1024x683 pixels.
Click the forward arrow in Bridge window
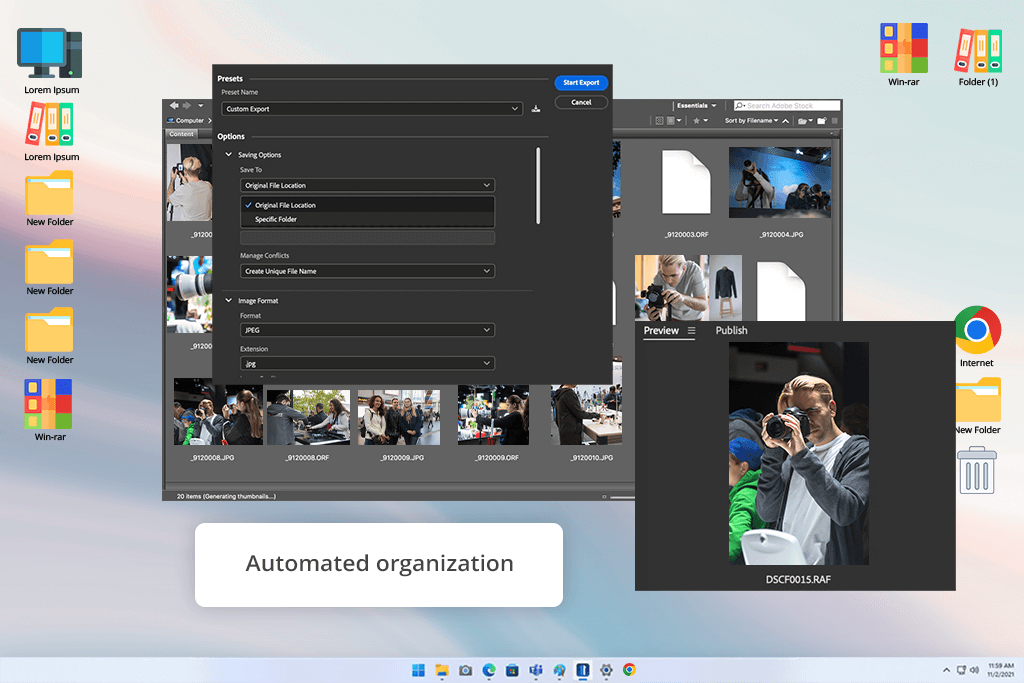(x=187, y=105)
